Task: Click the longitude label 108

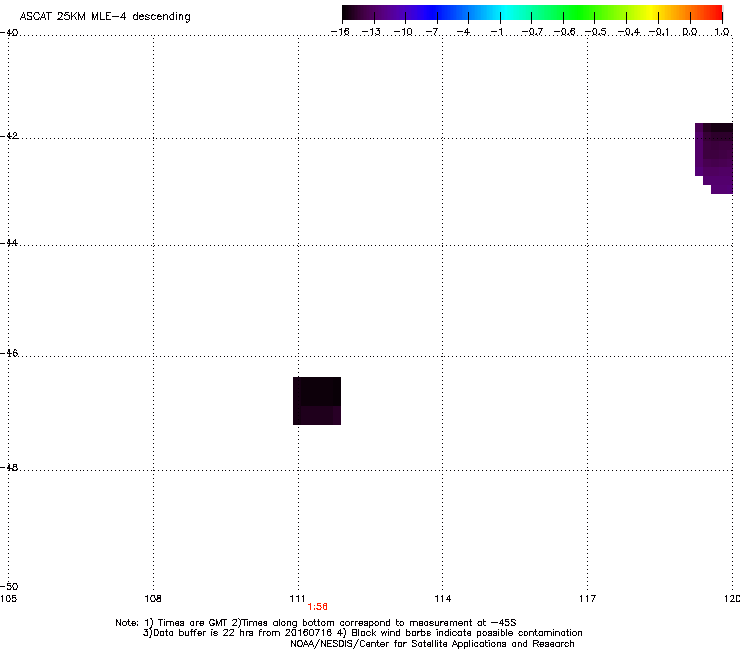Action: point(153,599)
